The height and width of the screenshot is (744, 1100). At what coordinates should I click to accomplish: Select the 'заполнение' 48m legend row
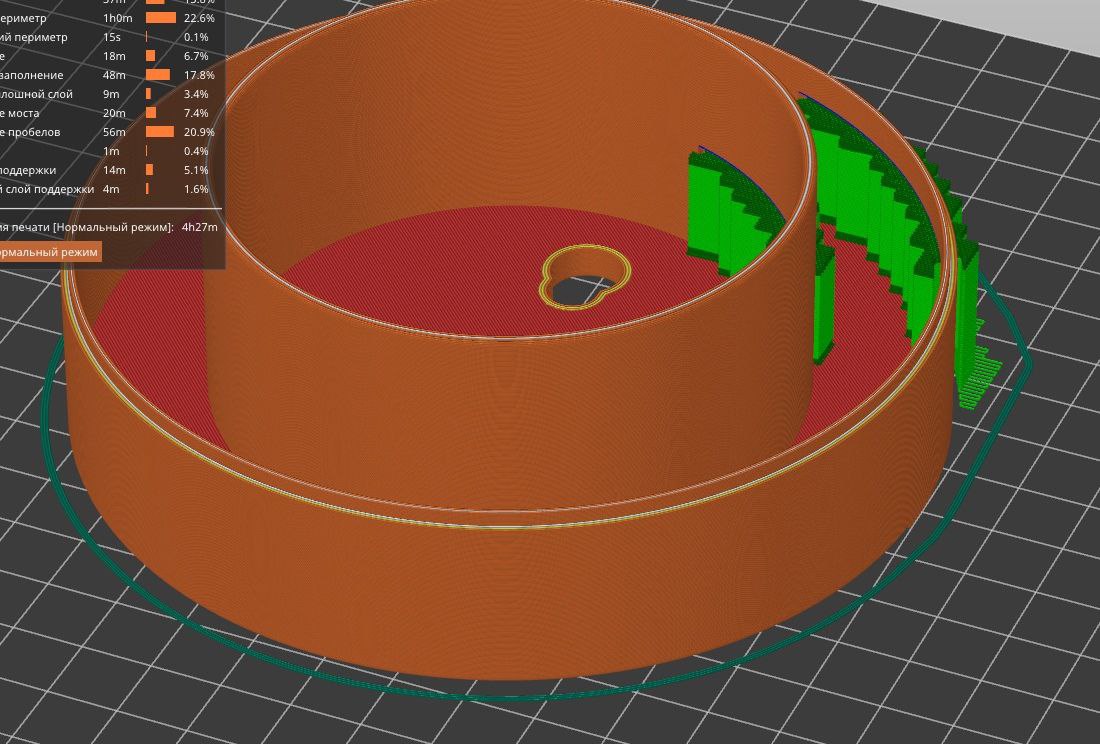coord(109,75)
